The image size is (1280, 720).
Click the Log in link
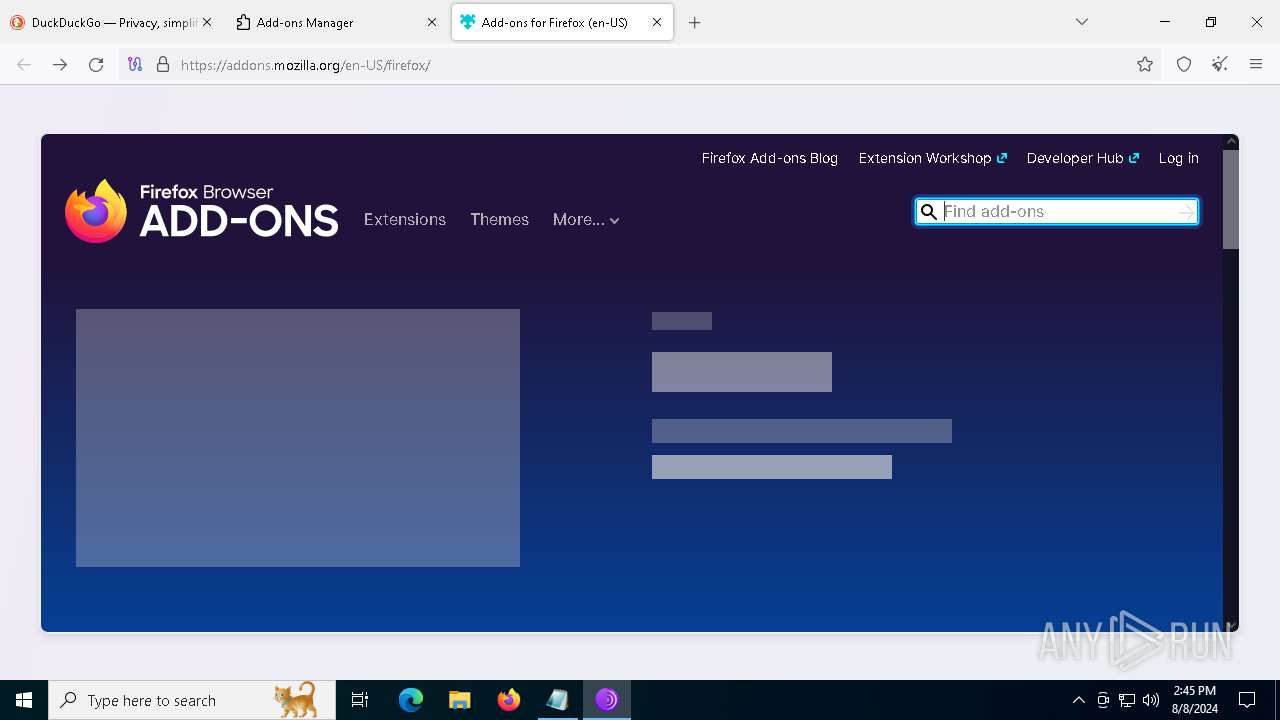pyautogui.click(x=1178, y=158)
